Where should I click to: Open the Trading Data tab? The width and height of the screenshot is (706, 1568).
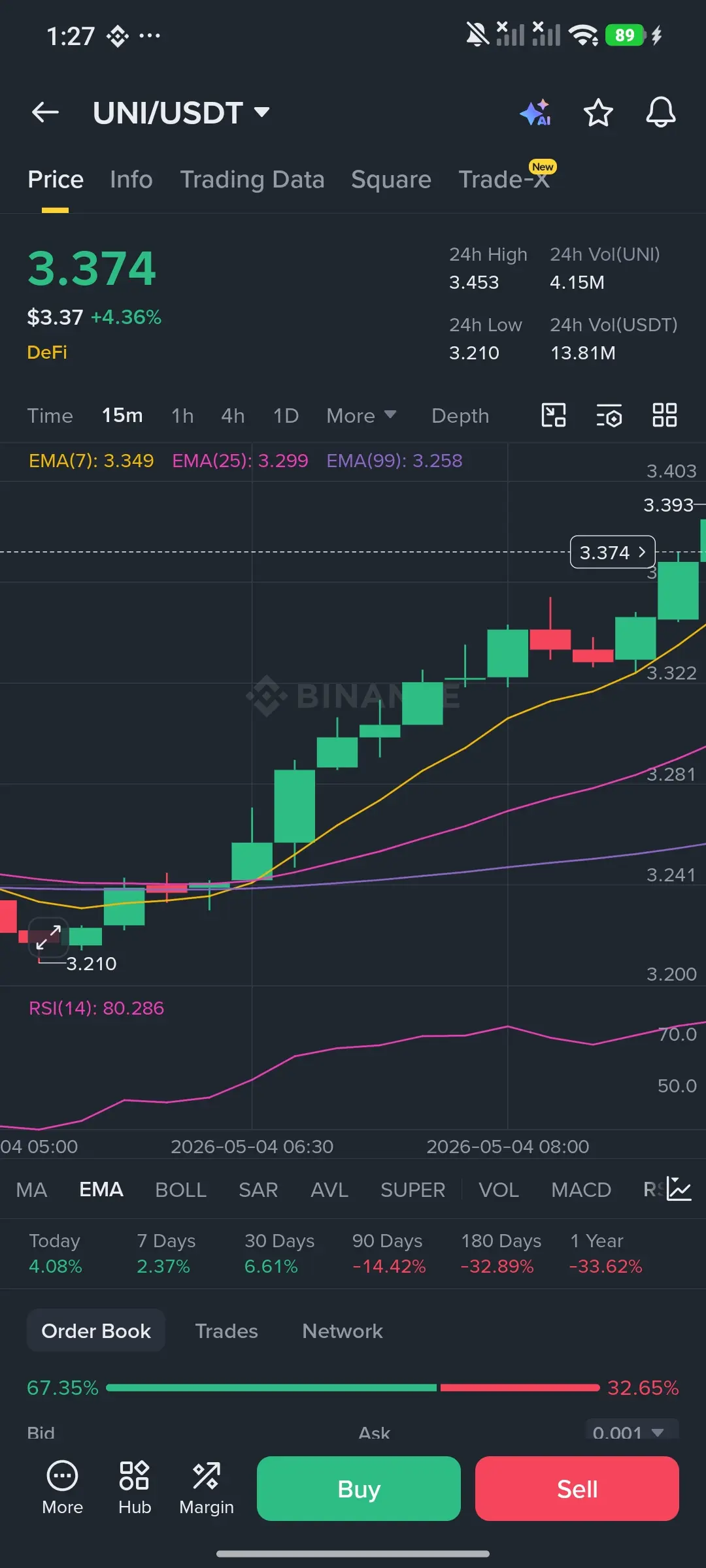click(x=252, y=180)
